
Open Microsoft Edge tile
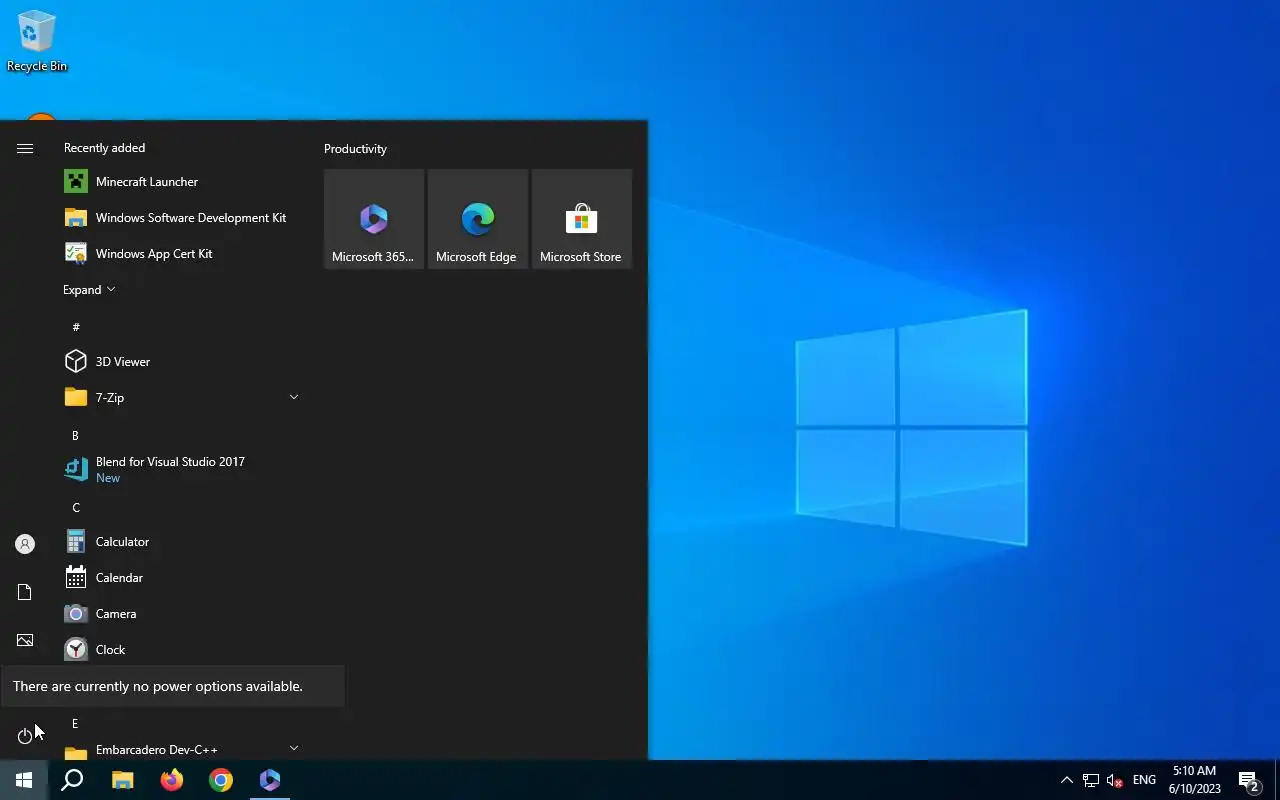point(478,219)
